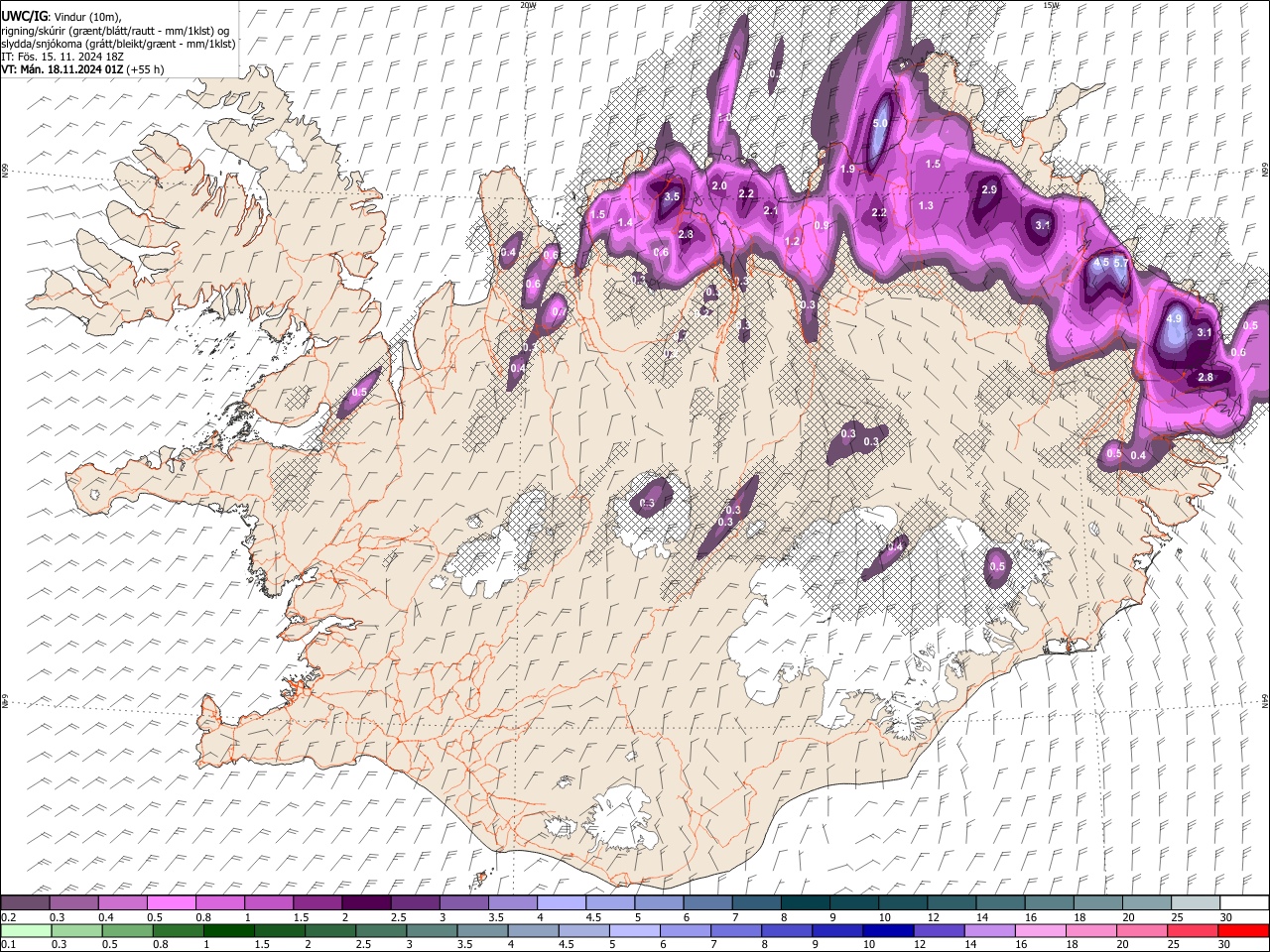
Task: Click the 1.4 precipitation value label
Action: (625, 223)
